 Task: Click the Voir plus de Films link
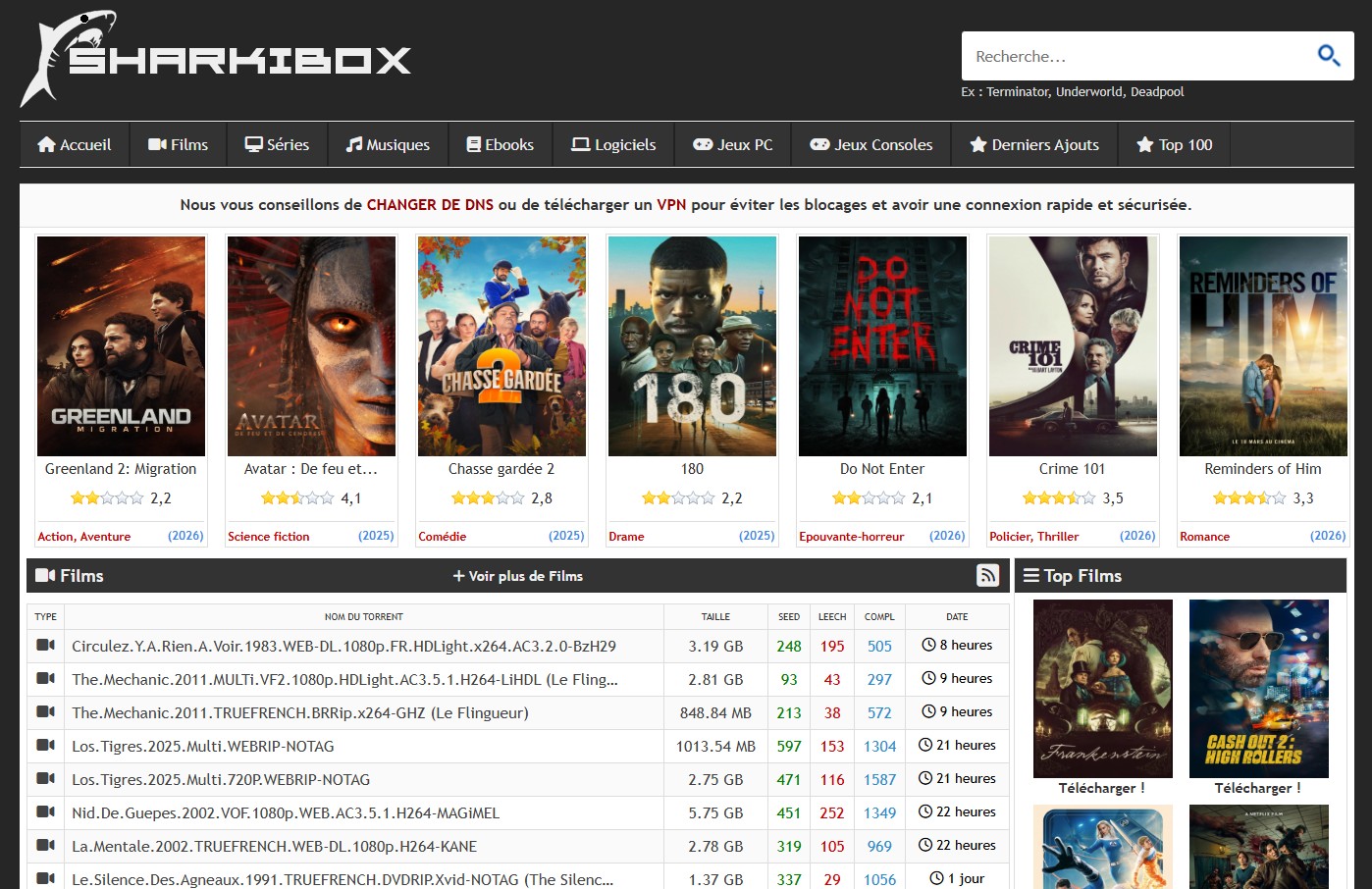pyautogui.click(x=517, y=576)
